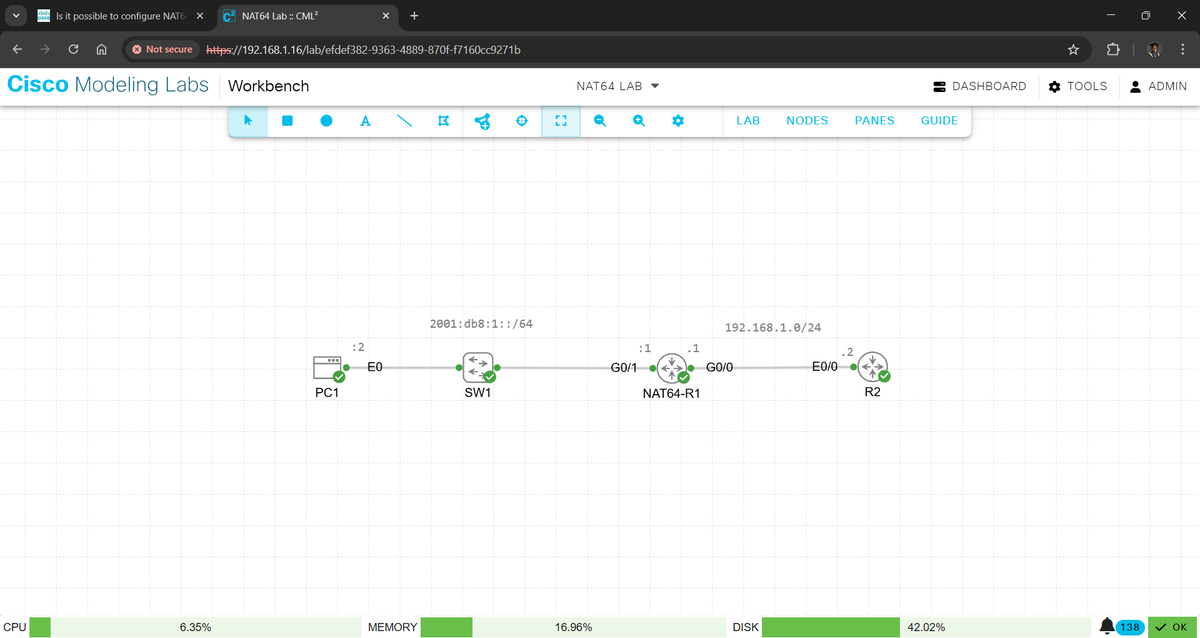Click the :2 address label above PC1
Viewport: 1200px width, 638px height.
pos(358,346)
